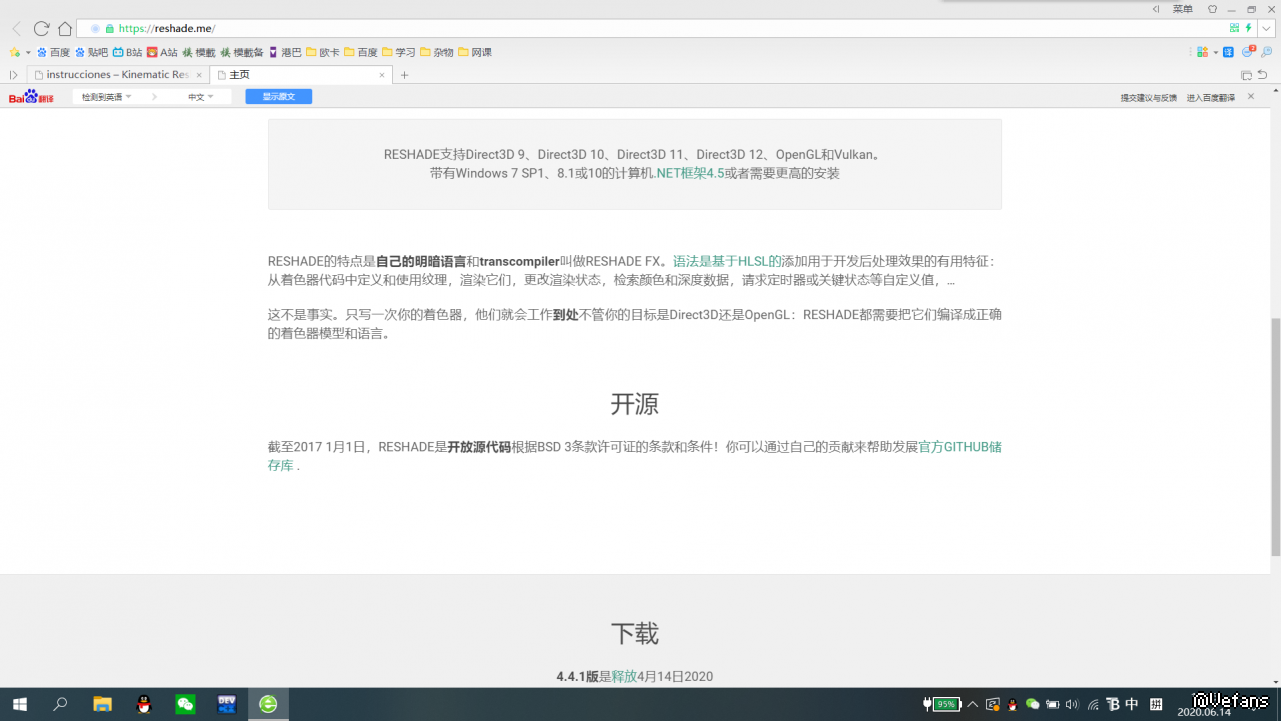Click the address bar URL field
The width and height of the screenshot is (1281, 721).
click(600, 28)
